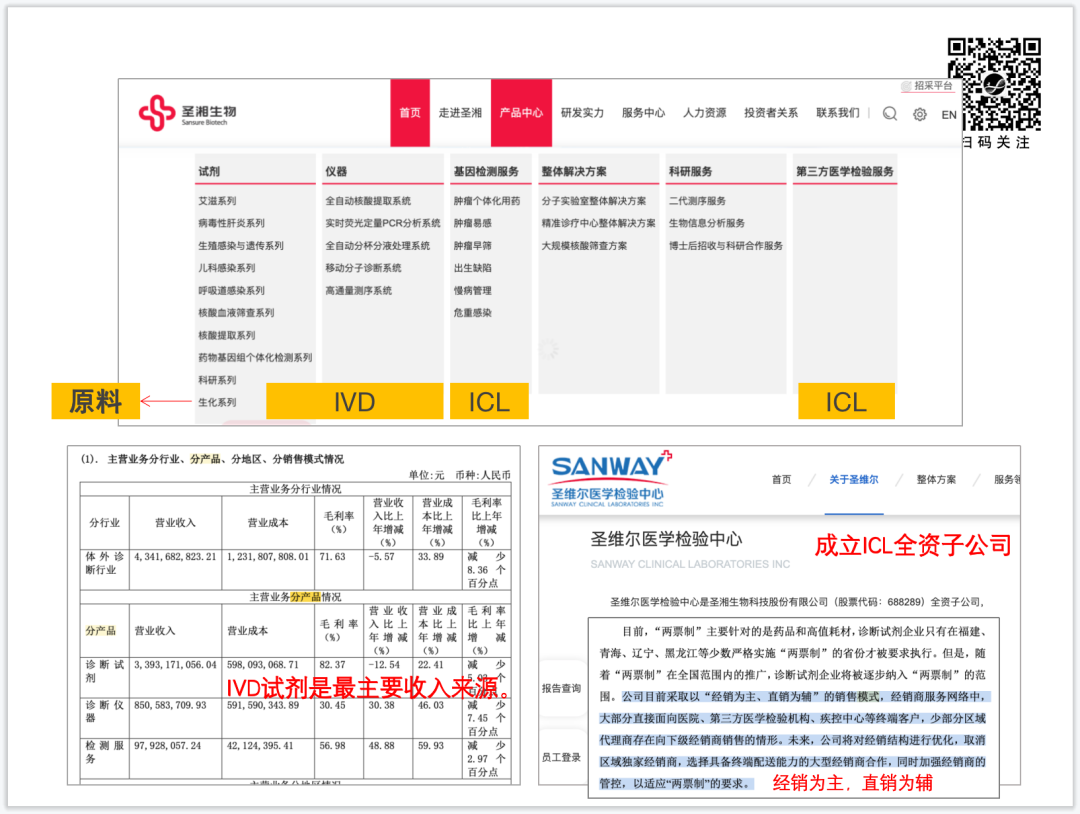Open the 走进圣湘 menu item

point(460,113)
